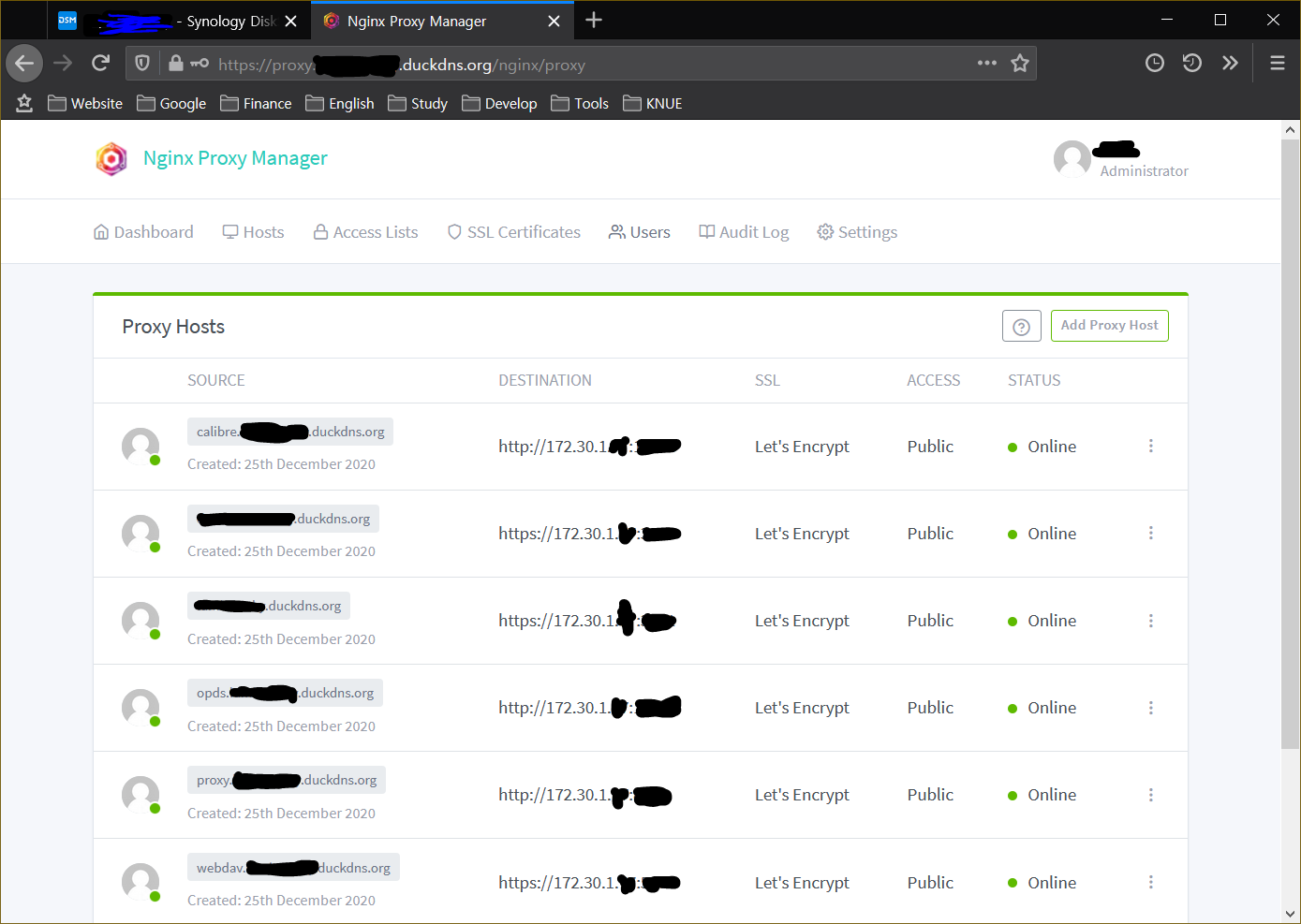Open the Audit Log page
This screenshot has height=924, width=1301.
(744, 232)
